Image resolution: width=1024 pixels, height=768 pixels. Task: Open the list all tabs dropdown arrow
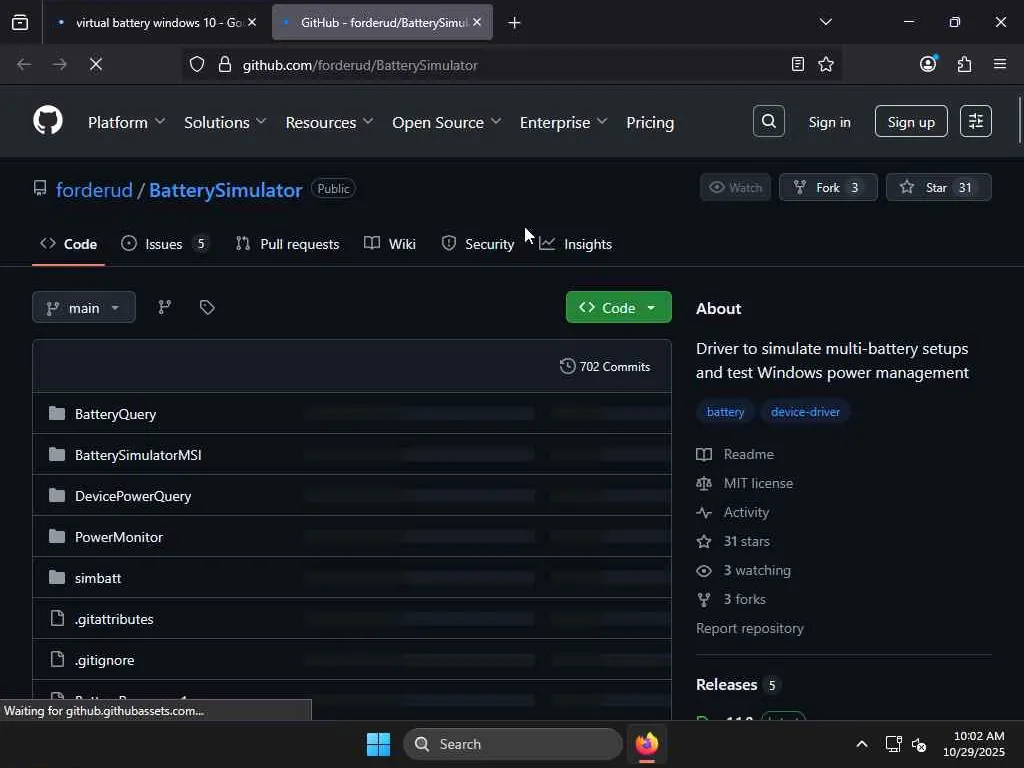tap(825, 22)
